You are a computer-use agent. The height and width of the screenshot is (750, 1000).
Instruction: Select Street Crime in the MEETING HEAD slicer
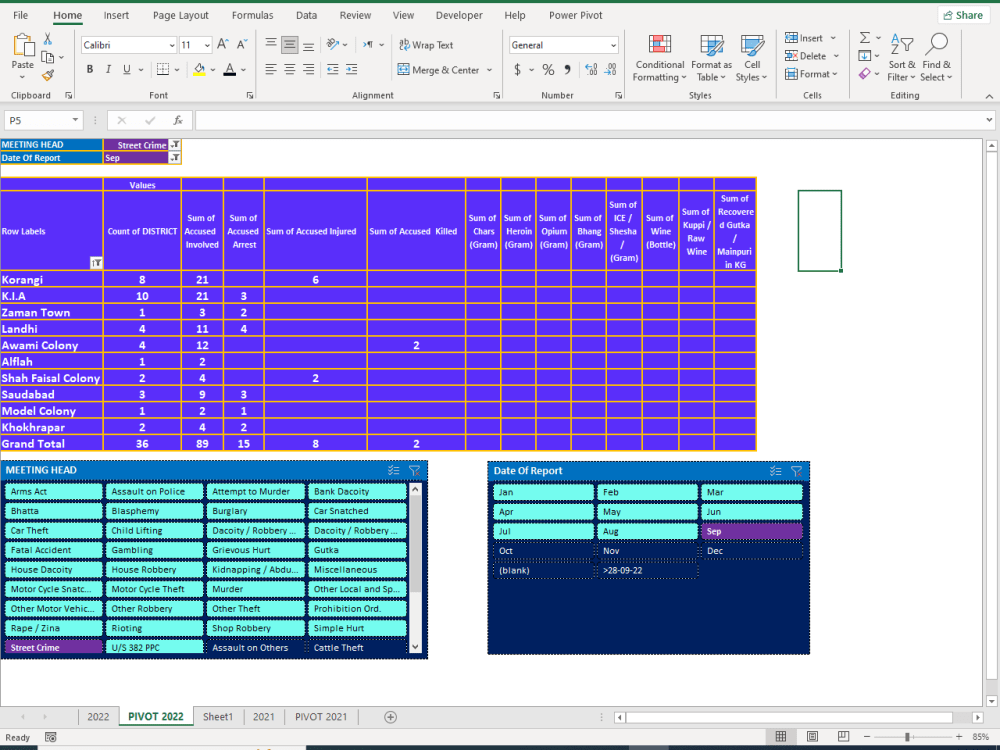click(x=52, y=647)
